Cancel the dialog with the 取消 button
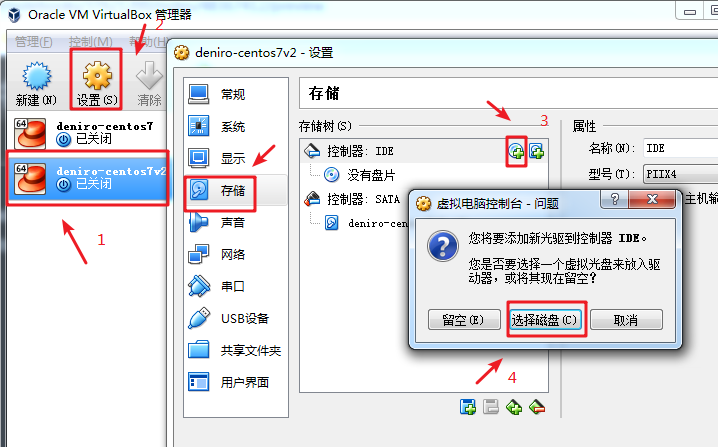 click(626, 319)
